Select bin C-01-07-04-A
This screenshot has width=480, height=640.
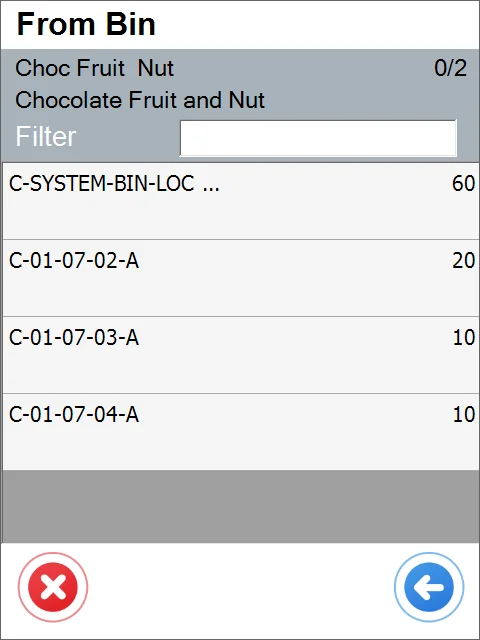pos(240,432)
